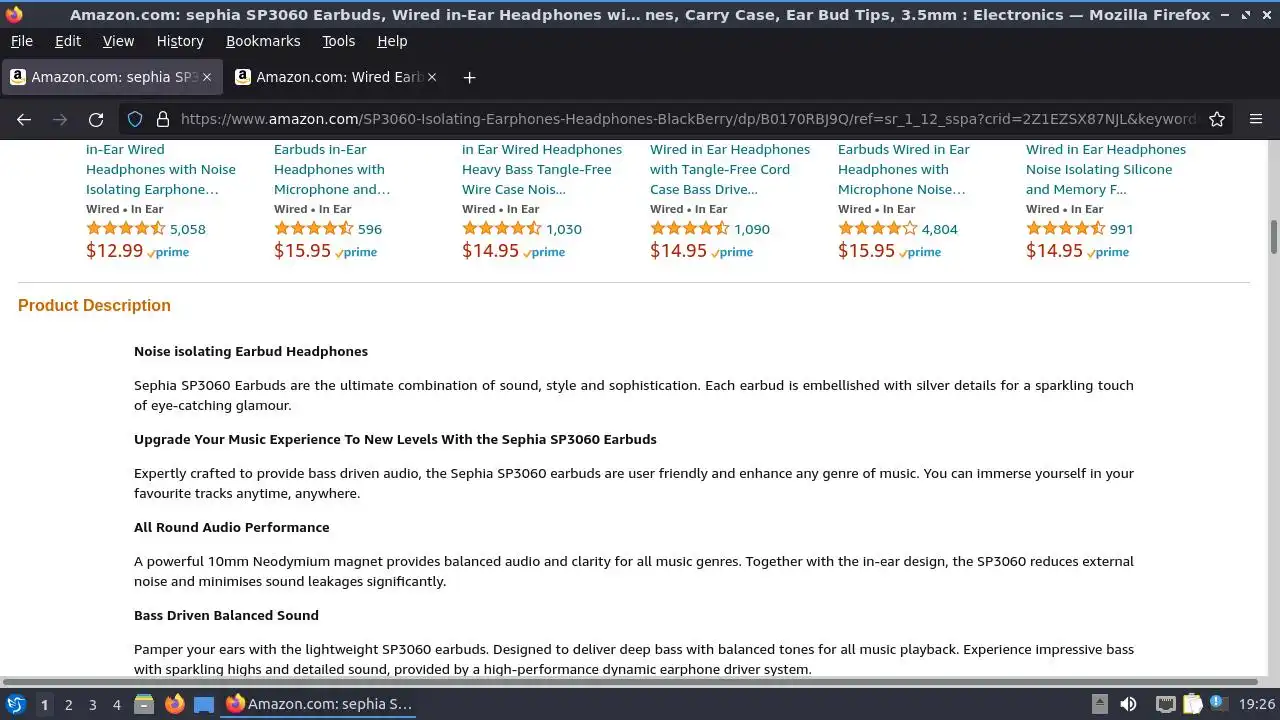Open the View menu
This screenshot has width=1280, height=720.
(118, 41)
